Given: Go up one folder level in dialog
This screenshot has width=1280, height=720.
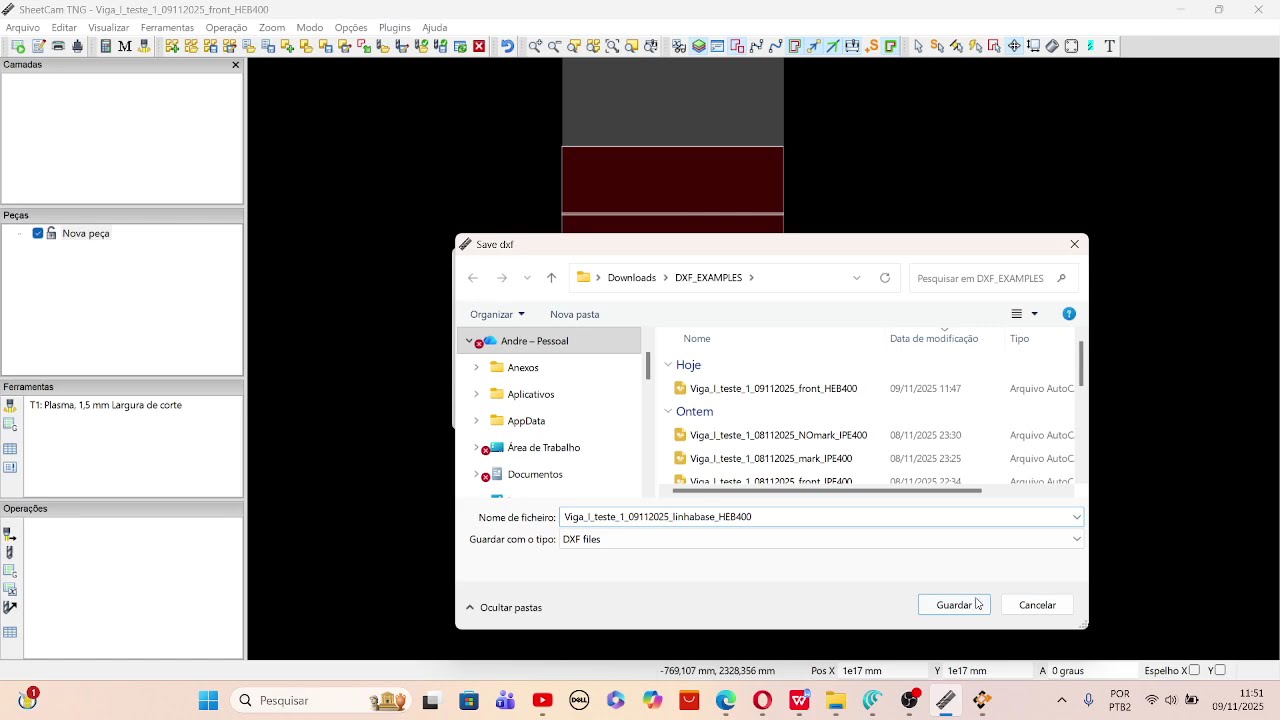Looking at the screenshot, I should 551,278.
